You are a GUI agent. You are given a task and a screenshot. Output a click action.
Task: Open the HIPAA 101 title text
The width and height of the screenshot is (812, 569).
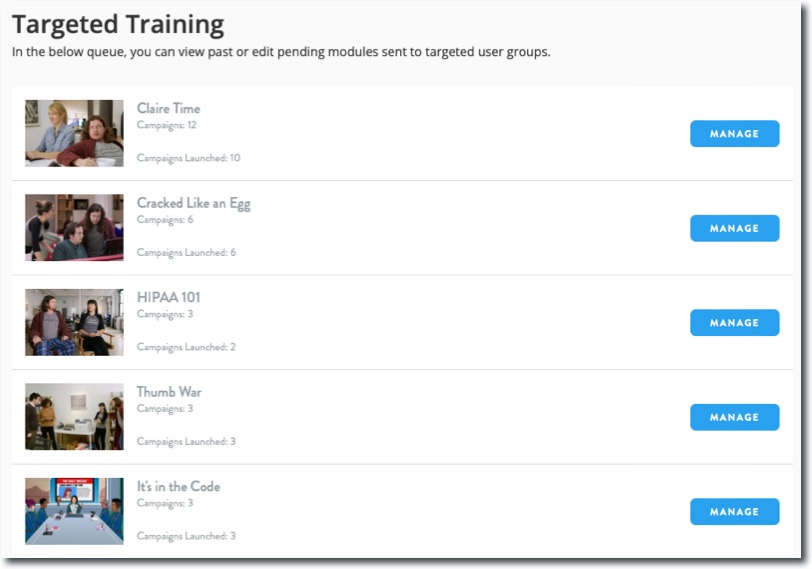[168, 297]
